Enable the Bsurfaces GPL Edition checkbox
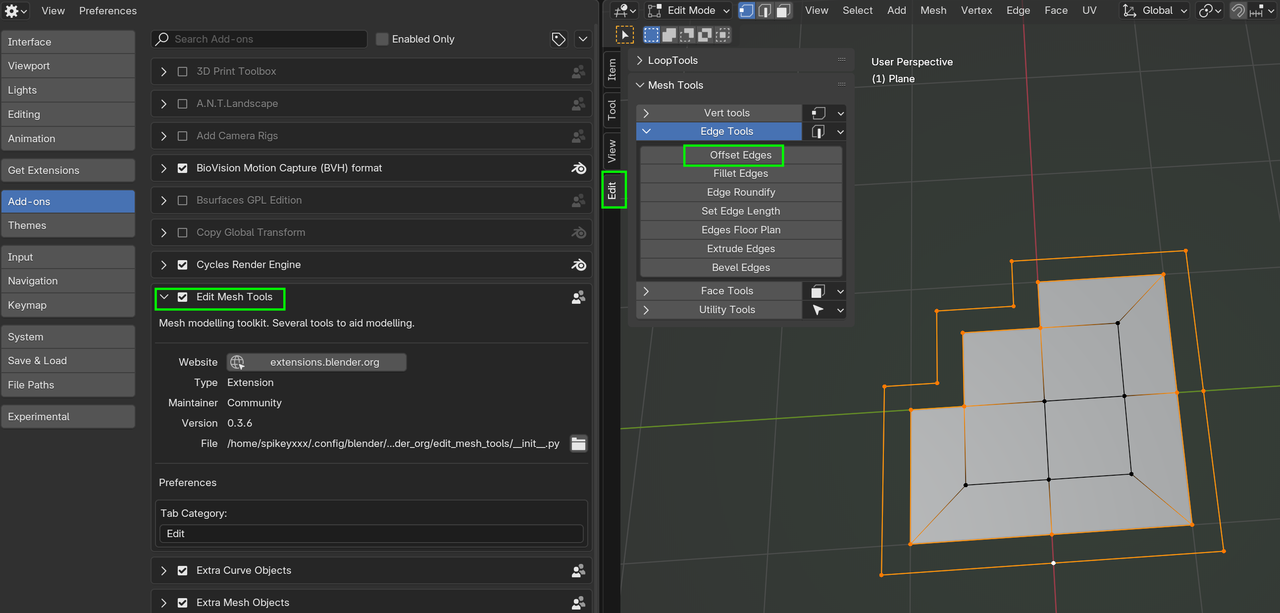This screenshot has height=613, width=1280. tap(182, 200)
